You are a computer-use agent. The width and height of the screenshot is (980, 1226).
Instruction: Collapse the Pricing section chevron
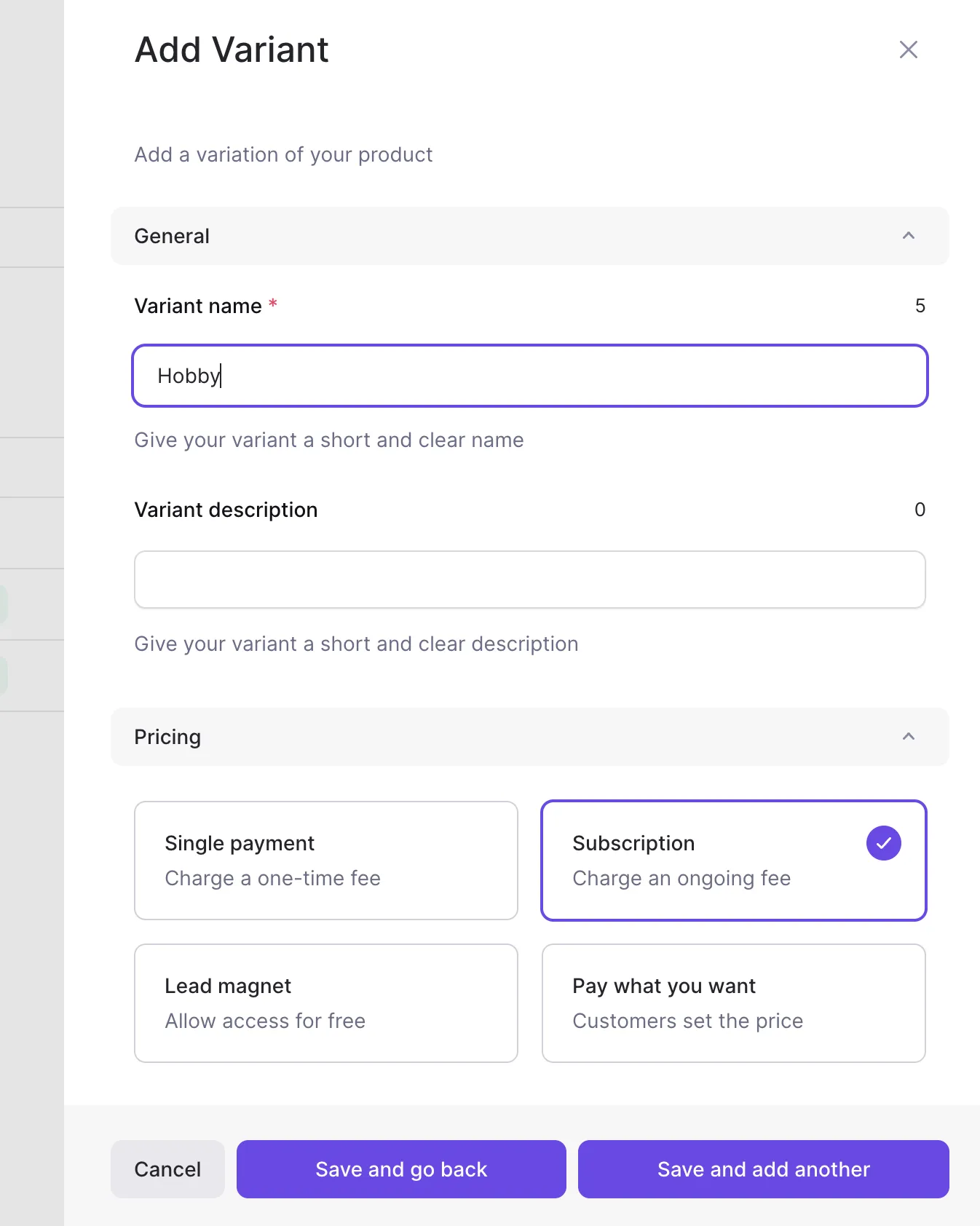908,737
